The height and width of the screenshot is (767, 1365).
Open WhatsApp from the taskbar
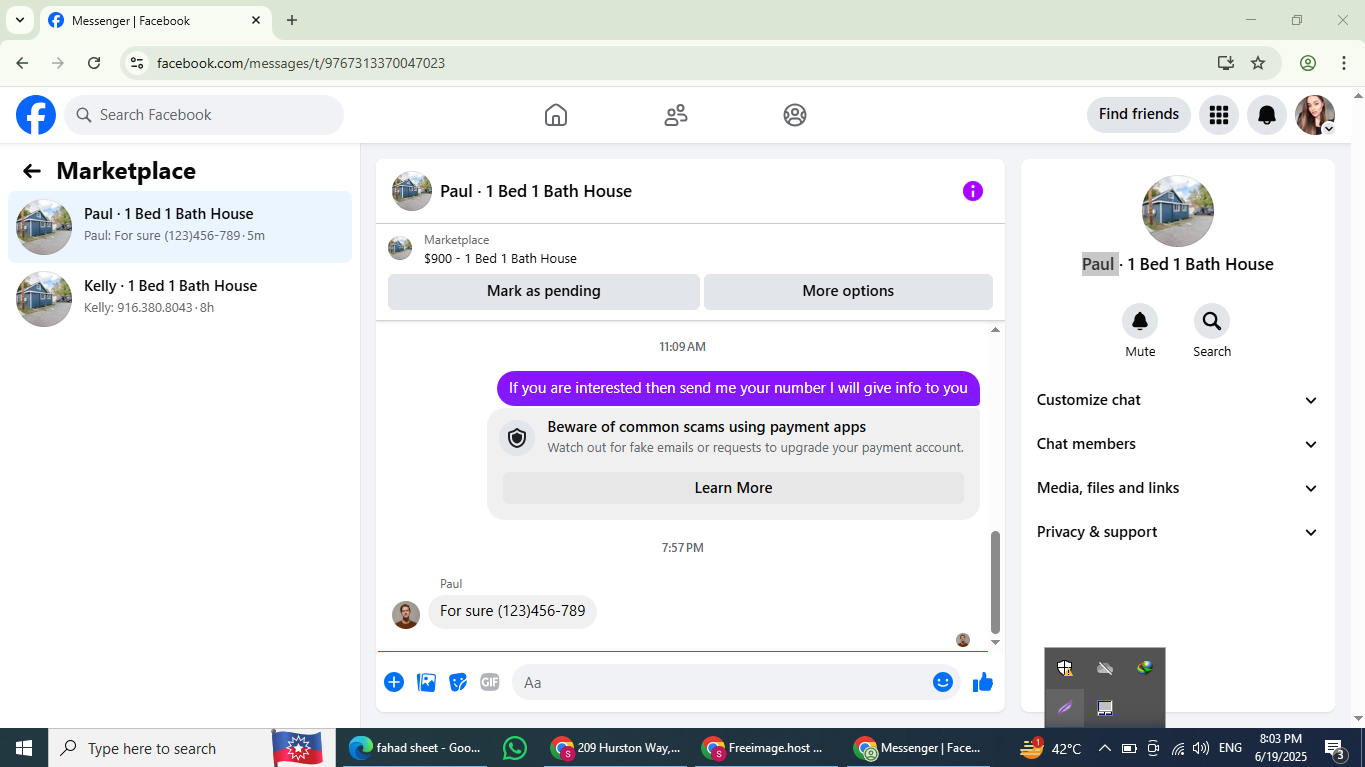[515, 748]
